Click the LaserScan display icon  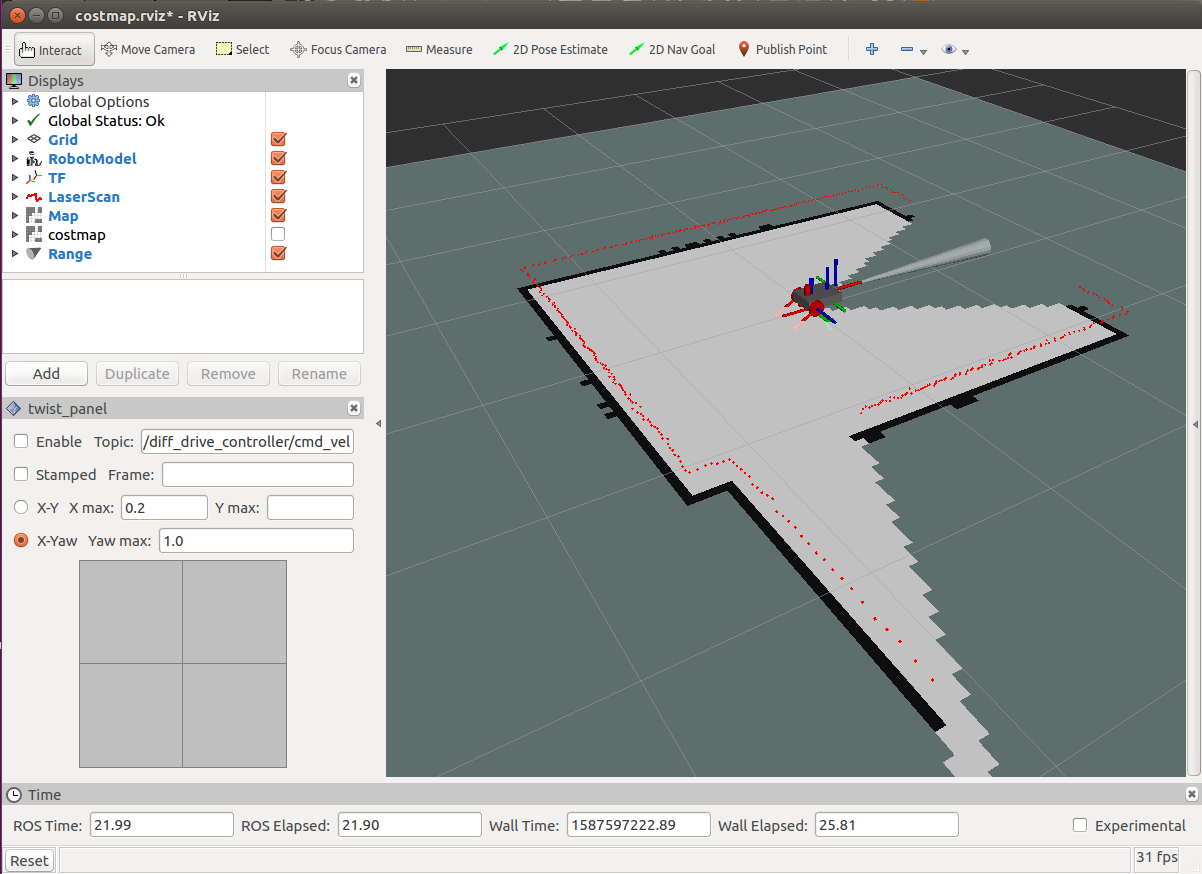pyautogui.click(x=34, y=196)
